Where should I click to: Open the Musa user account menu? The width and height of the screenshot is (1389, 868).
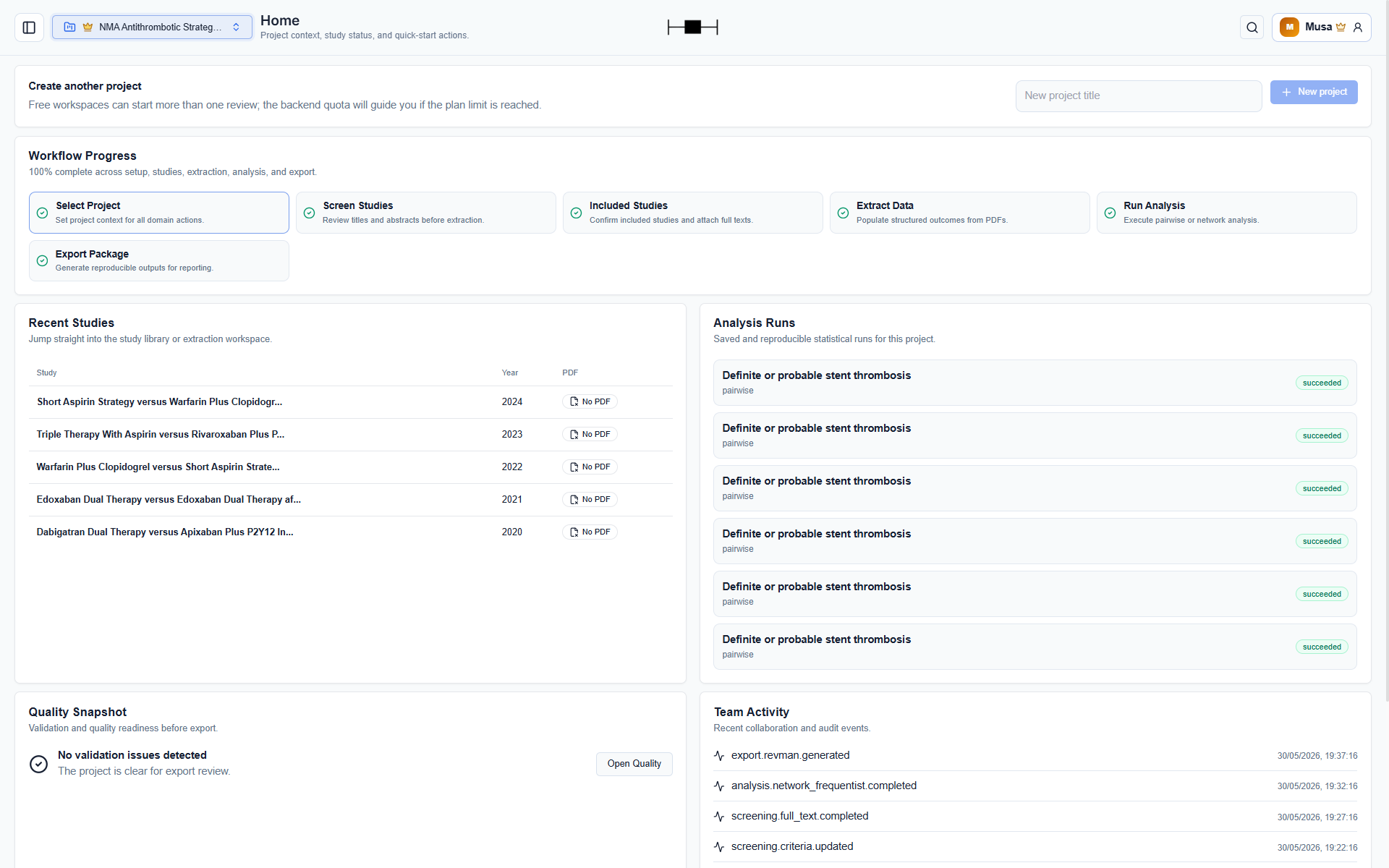point(1321,27)
